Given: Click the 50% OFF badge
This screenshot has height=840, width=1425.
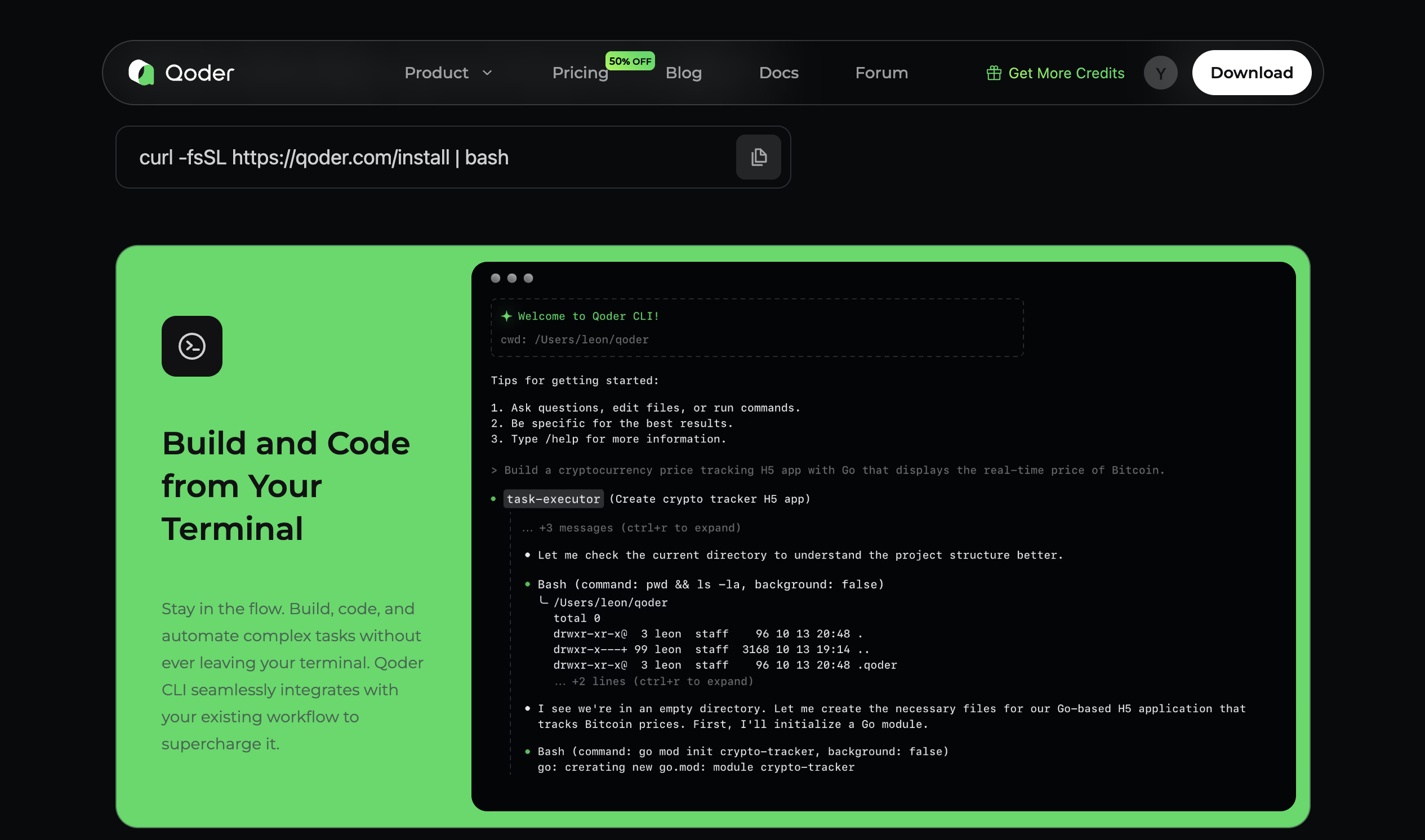Looking at the screenshot, I should click(x=630, y=61).
